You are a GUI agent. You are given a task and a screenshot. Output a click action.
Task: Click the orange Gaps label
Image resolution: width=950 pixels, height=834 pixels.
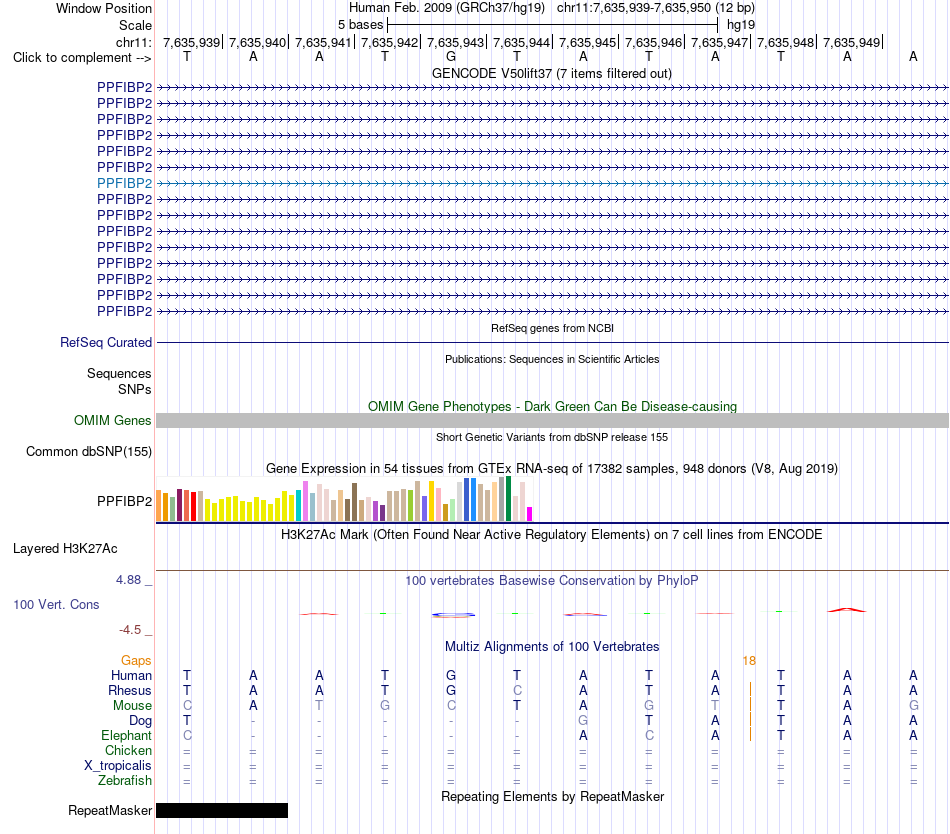[x=136, y=660]
